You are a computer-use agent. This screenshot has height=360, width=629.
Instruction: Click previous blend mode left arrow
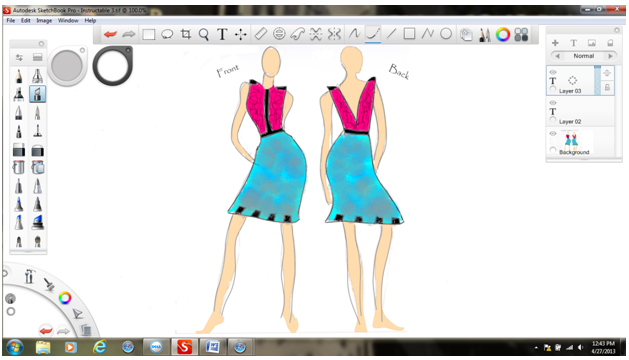(x=557, y=56)
